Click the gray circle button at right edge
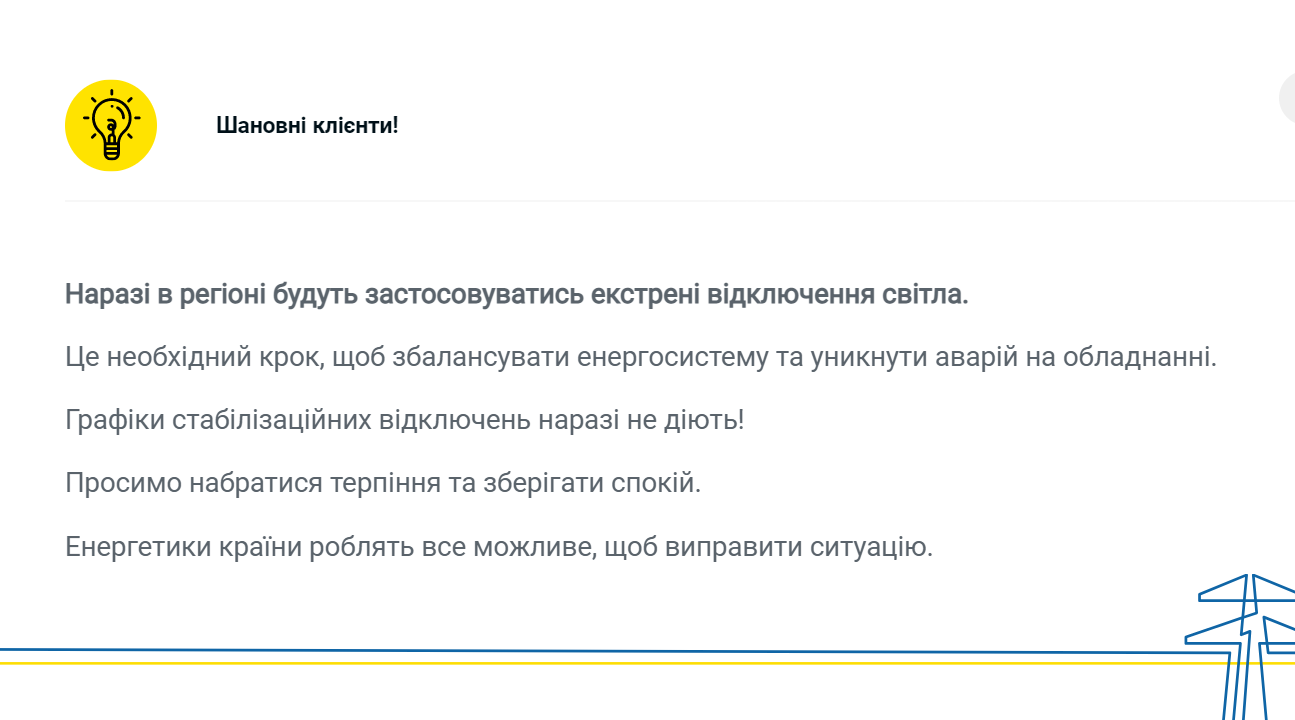The height and width of the screenshot is (720, 1295). [1287, 99]
